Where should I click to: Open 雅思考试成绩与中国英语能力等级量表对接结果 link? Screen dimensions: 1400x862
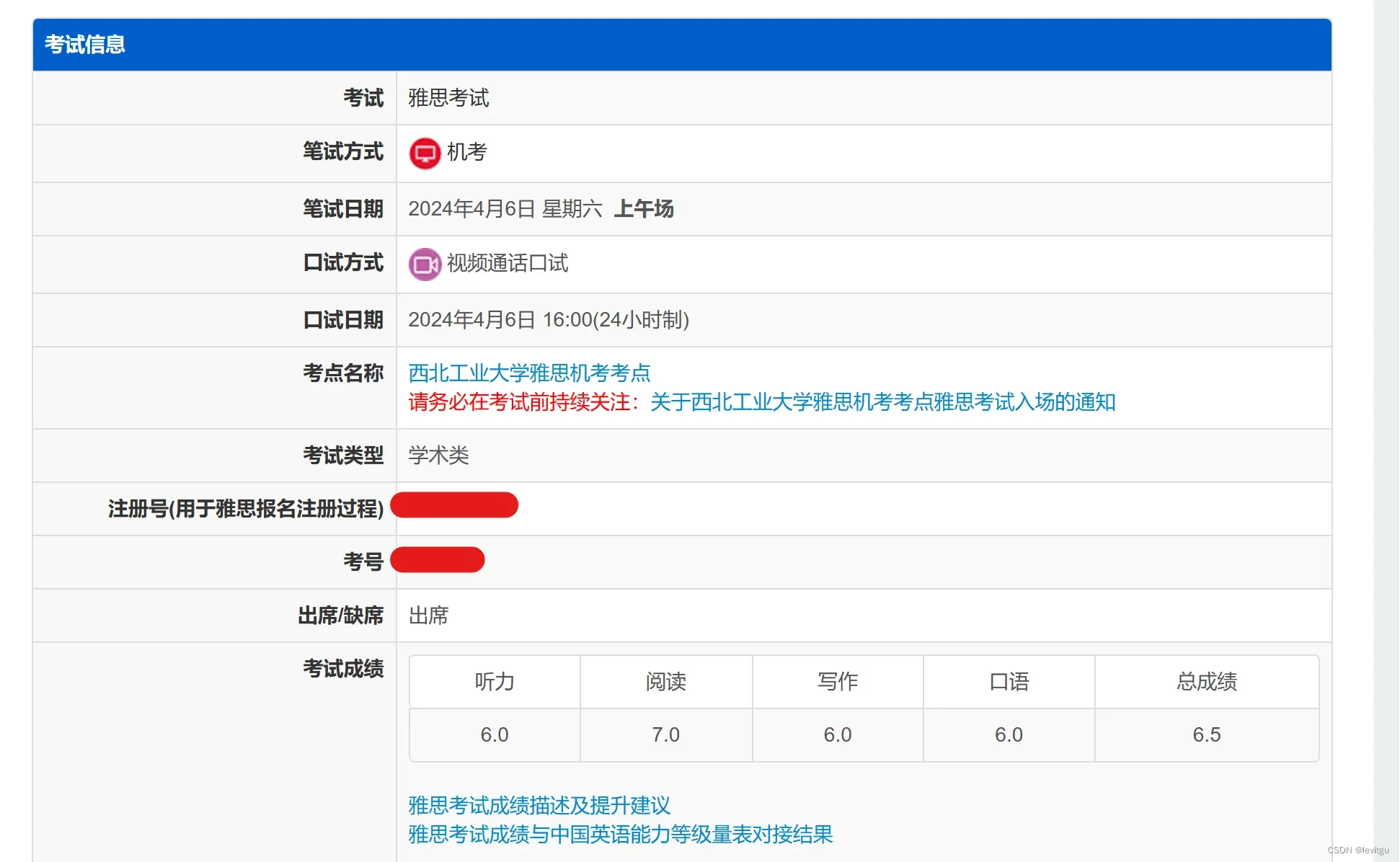(x=621, y=834)
